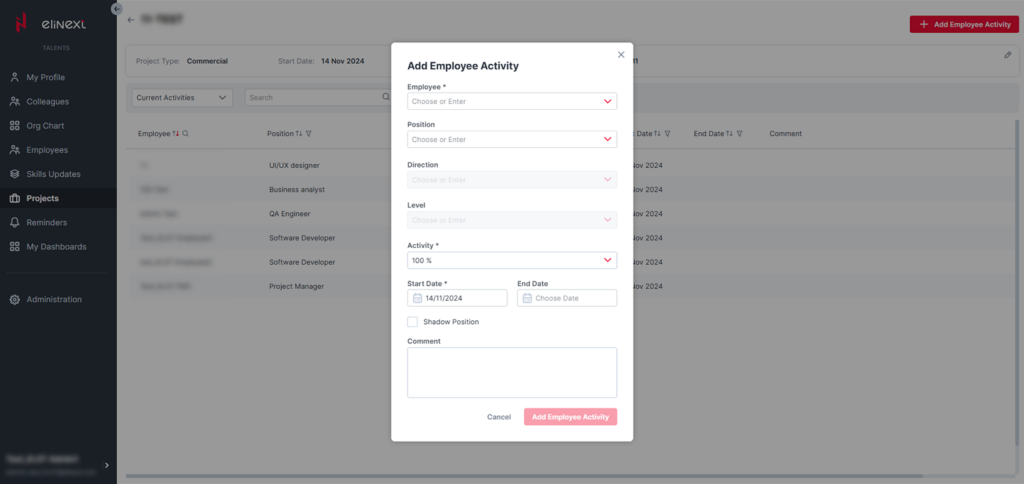Expand the Employee dropdown
This screenshot has height=484, width=1024.
pyautogui.click(x=607, y=101)
